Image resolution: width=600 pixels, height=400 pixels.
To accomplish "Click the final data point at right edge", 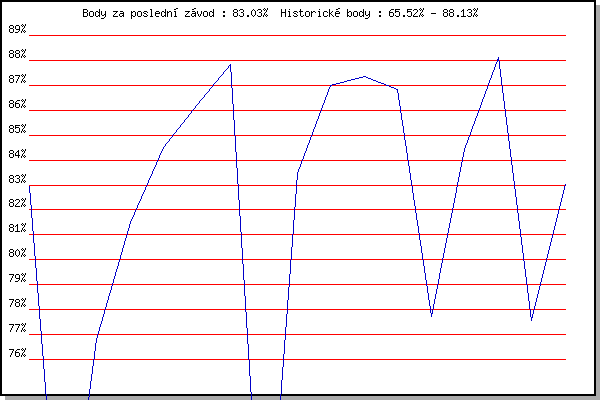I will (x=565, y=185).
